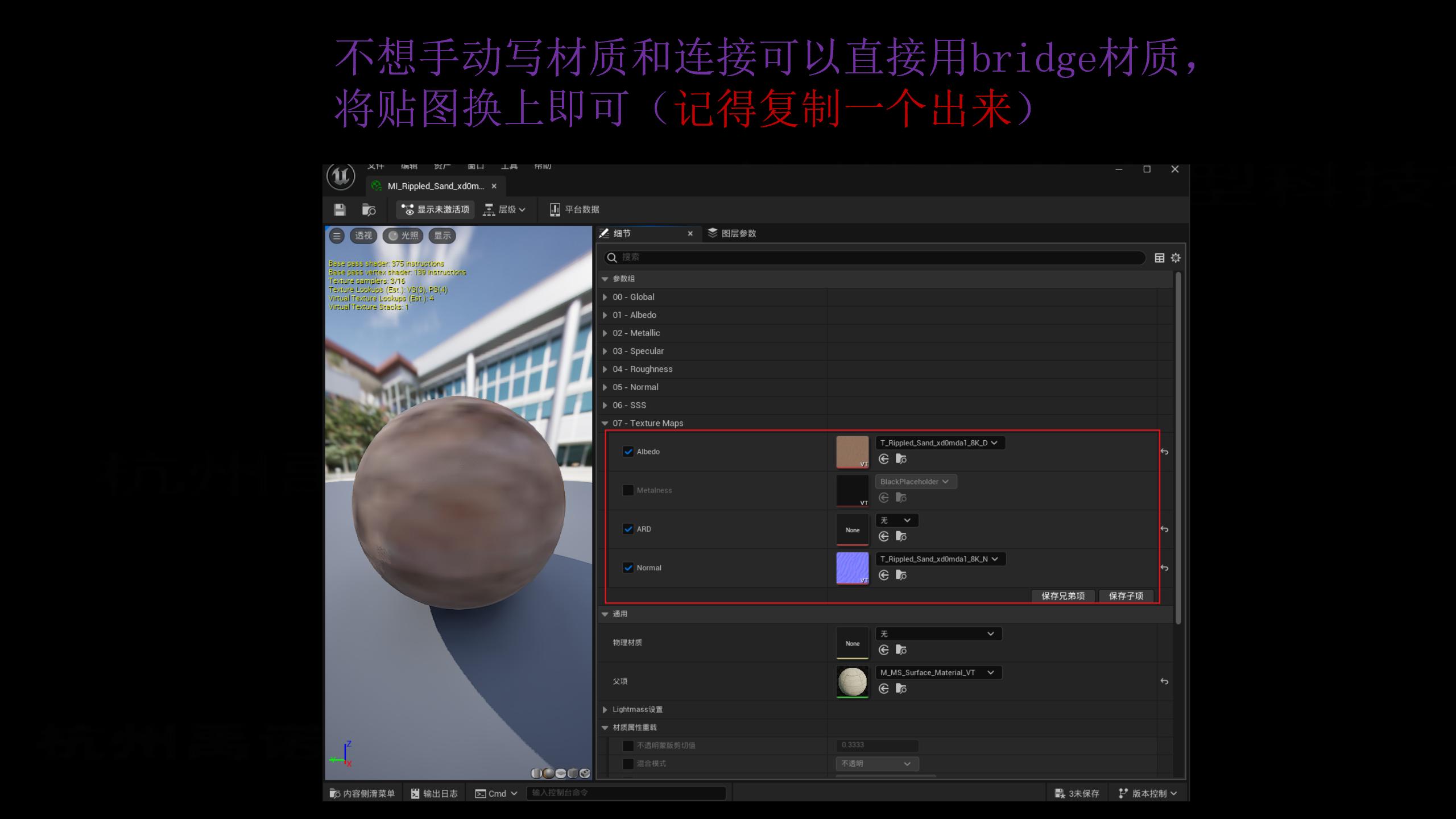This screenshot has width=1456, height=819.
Task: Open the Output Log
Action: [435, 793]
